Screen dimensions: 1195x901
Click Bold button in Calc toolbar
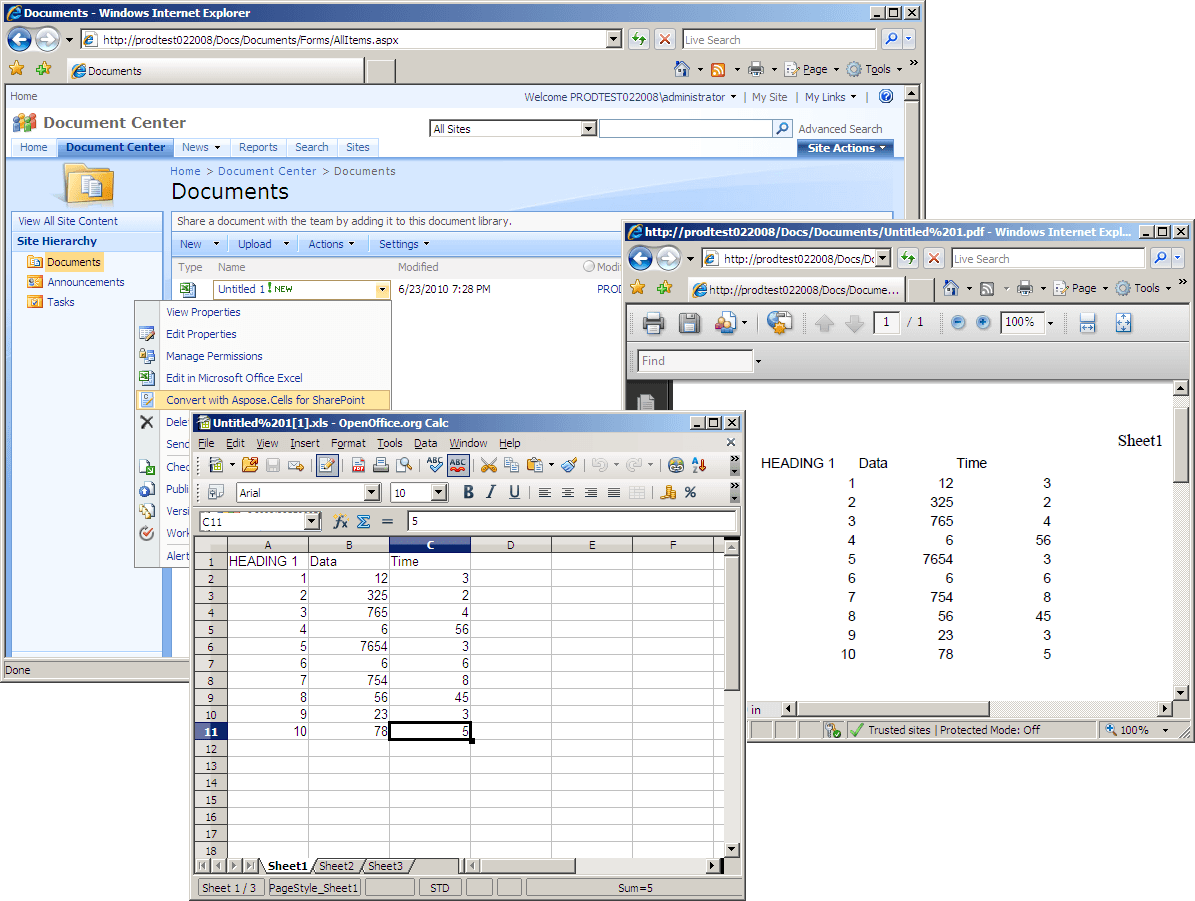pyautogui.click(x=469, y=492)
